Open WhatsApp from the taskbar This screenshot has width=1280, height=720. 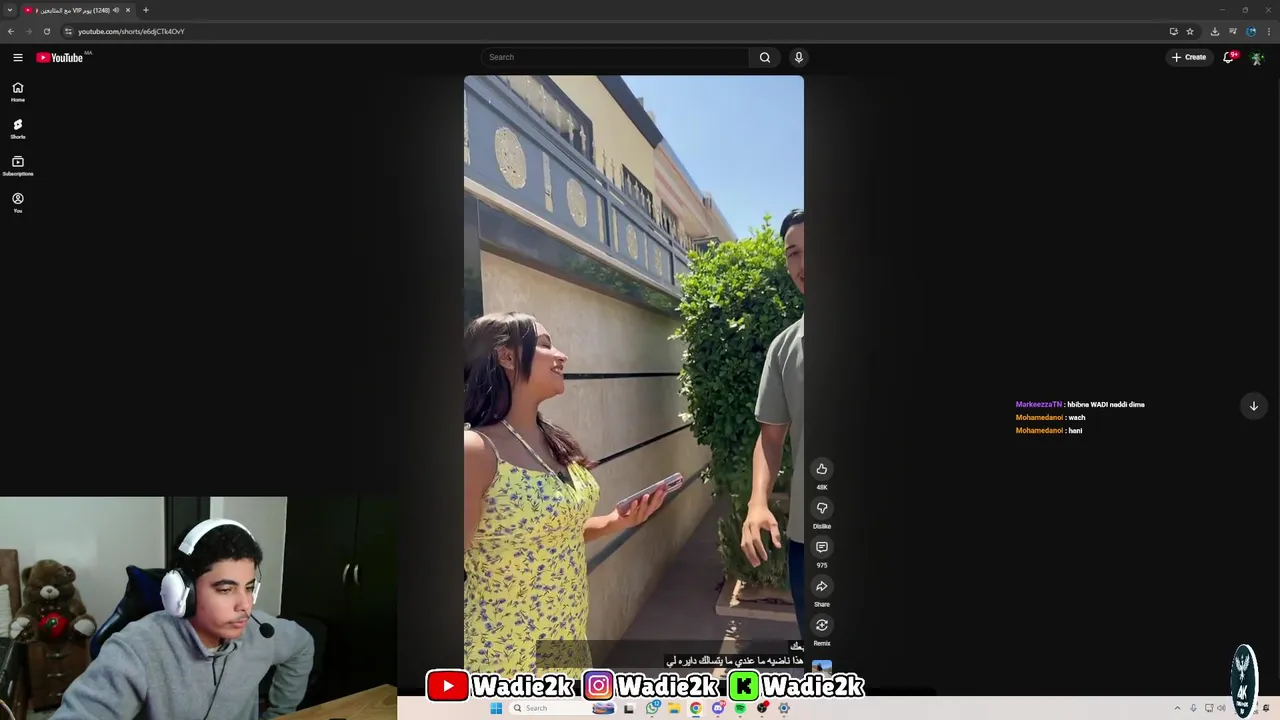(x=653, y=708)
